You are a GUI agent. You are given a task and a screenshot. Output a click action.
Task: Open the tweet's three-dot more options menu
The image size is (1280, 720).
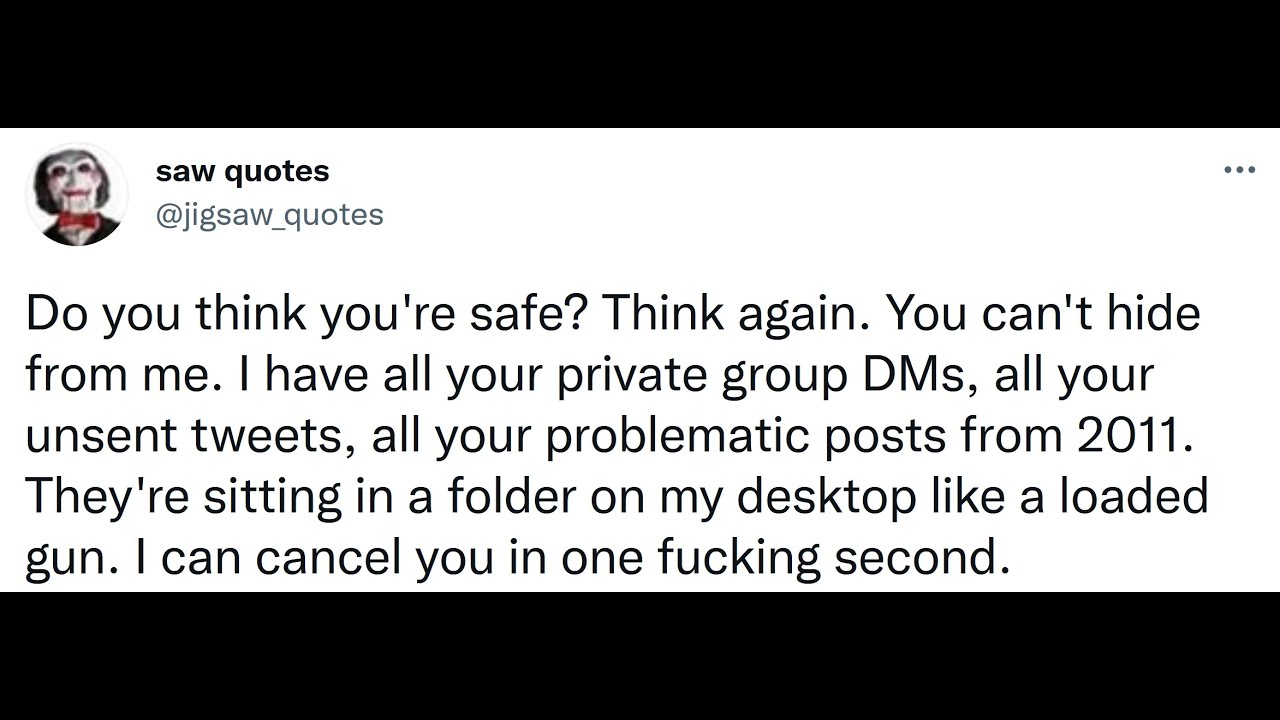pos(1239,170)
